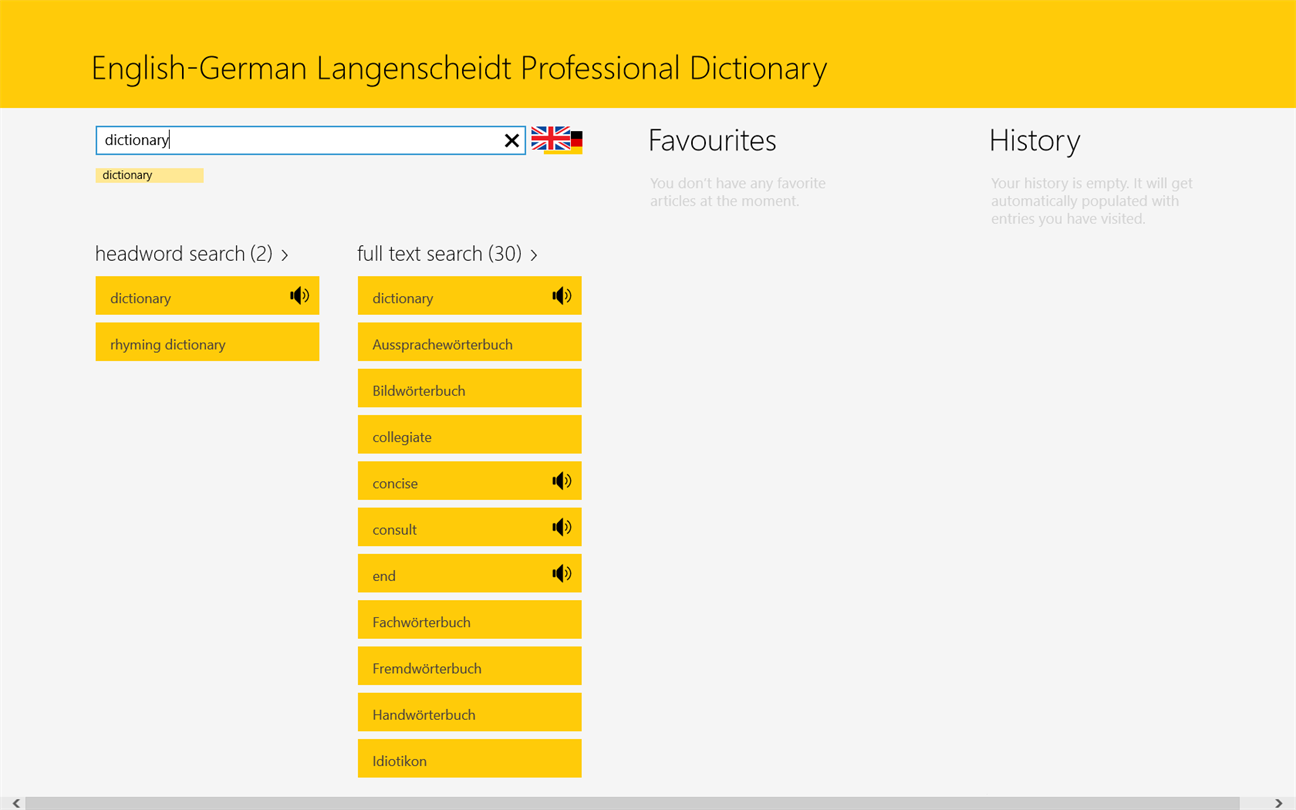Open the collegiate entry
The height and width of the screenshot is (810, 1296).
(469, 435)
